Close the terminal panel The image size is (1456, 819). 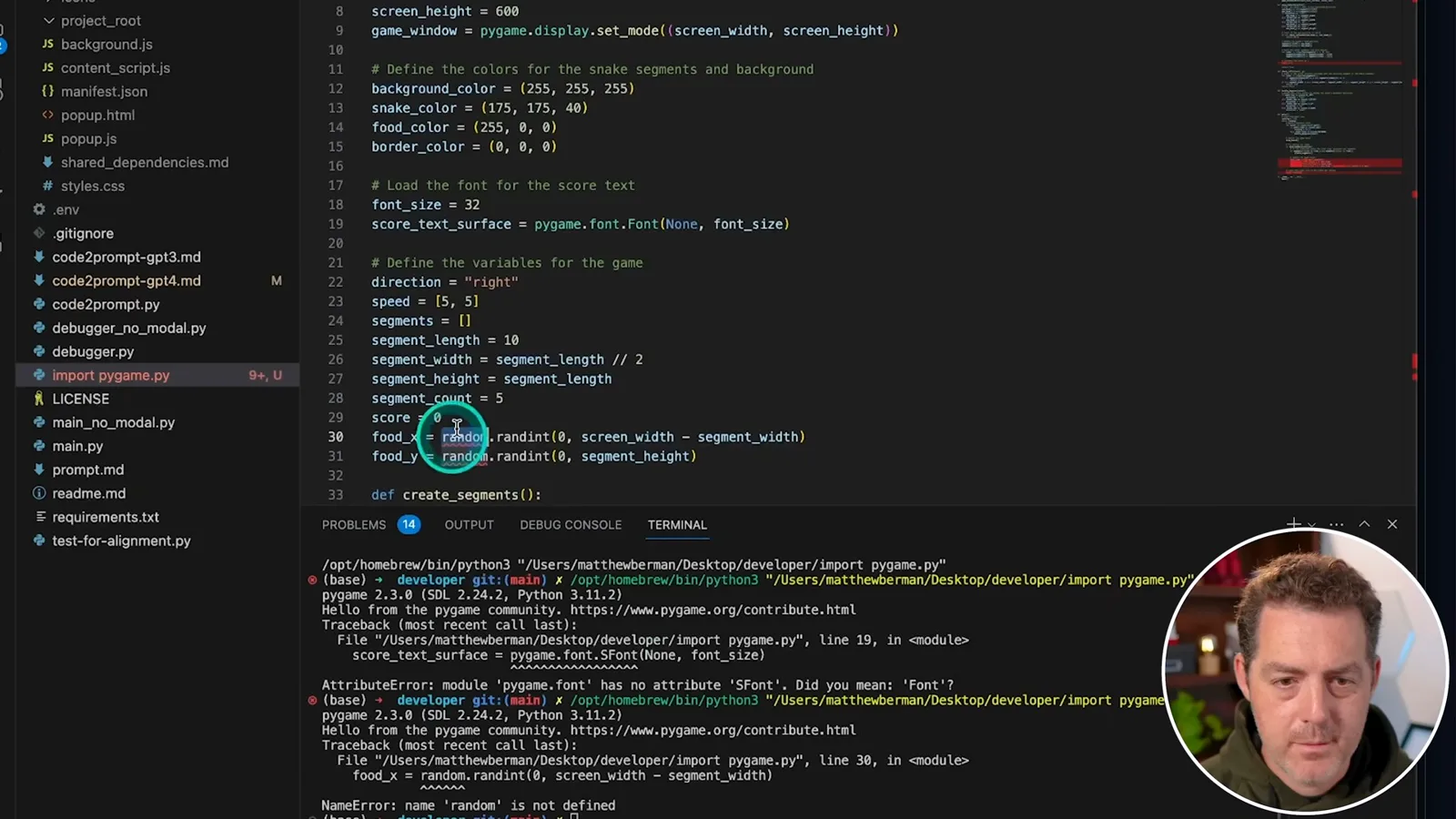coord(1392,524)
